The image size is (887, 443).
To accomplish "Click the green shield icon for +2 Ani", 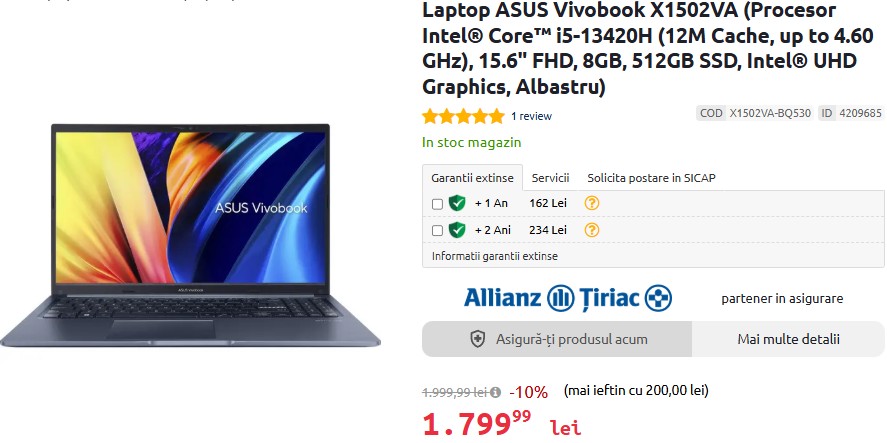I will click(457, 230).
